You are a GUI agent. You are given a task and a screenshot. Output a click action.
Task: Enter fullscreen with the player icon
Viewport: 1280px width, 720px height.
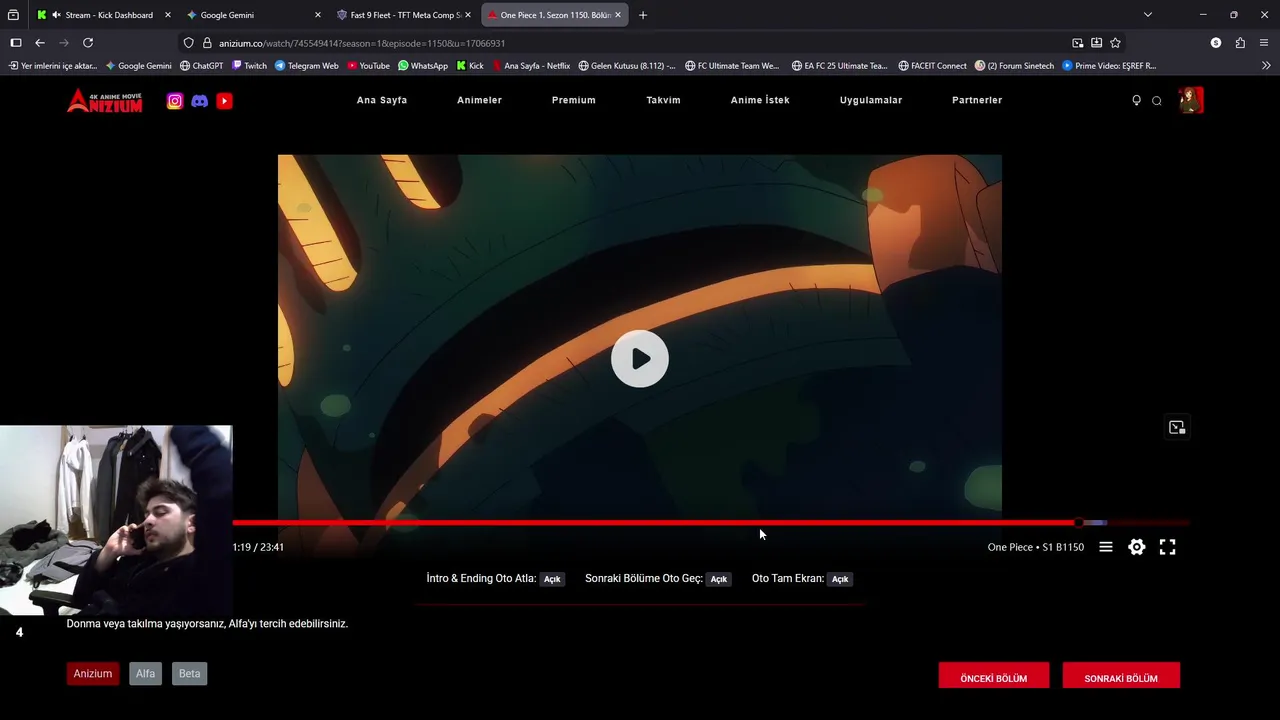1168,547
